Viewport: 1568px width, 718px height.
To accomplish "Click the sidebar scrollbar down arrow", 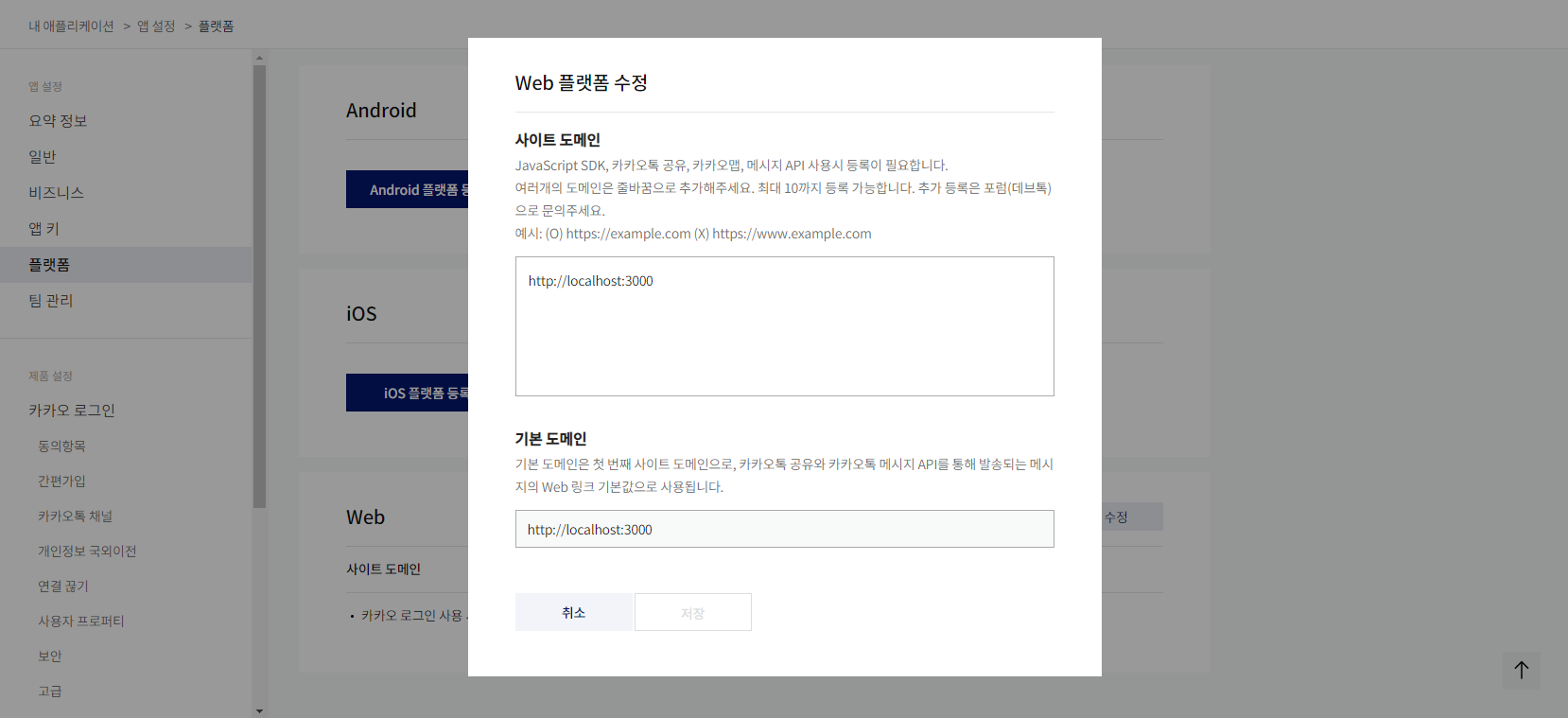I will pyautogui.click(x=259, y=710).
